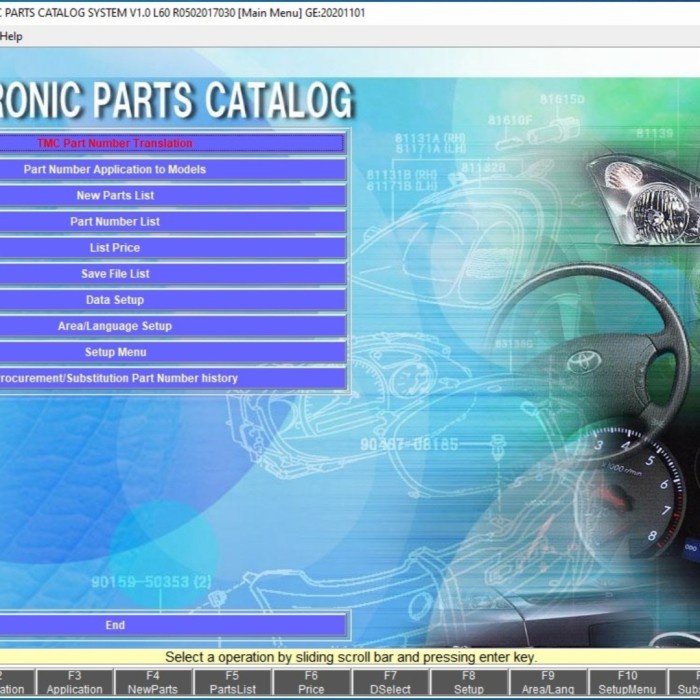Open the New Parts List
This screenshot has height=700, width=700.
(172, 196)
